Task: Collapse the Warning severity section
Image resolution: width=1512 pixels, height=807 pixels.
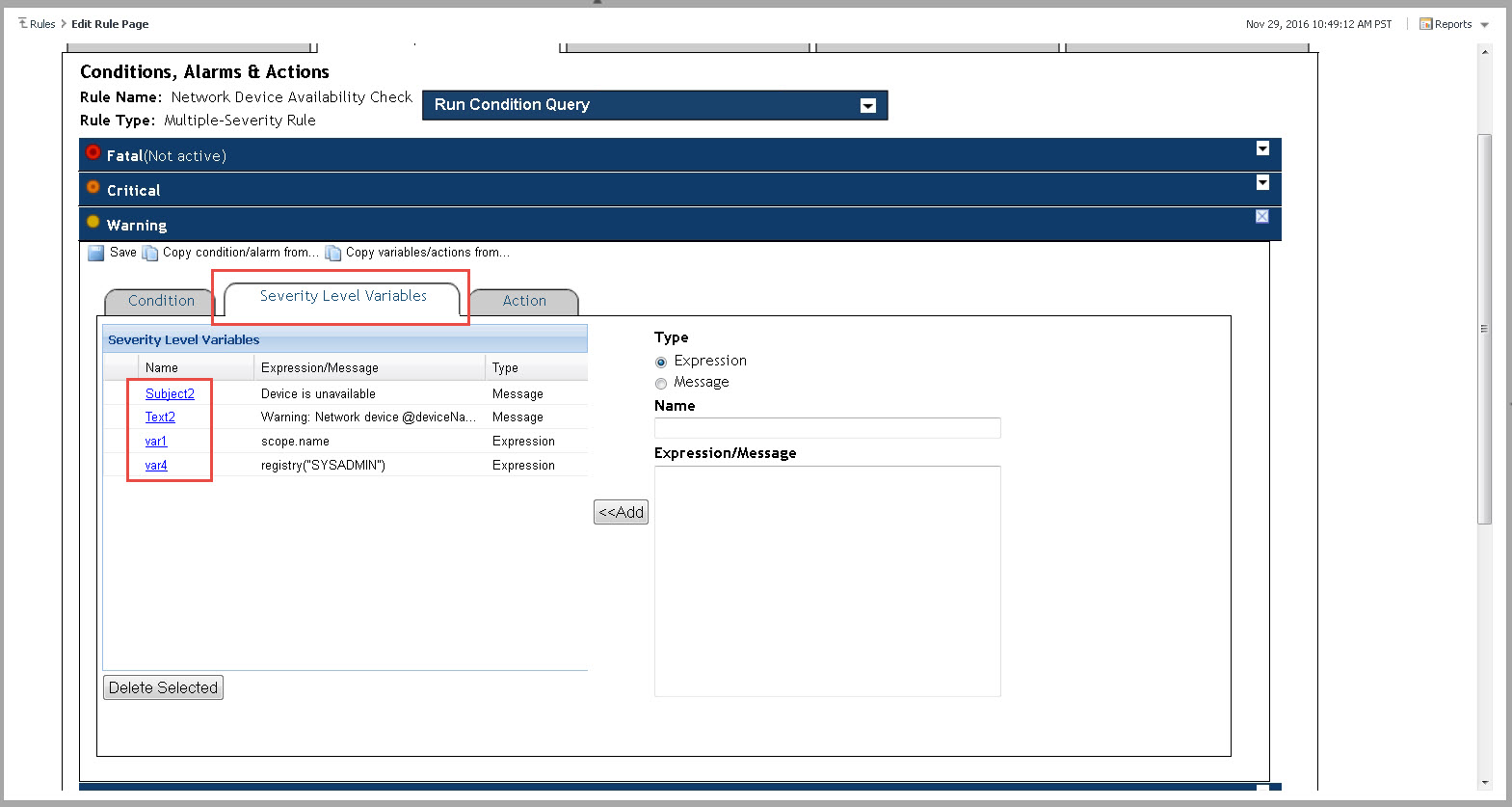Action: tap(1262, 217)
